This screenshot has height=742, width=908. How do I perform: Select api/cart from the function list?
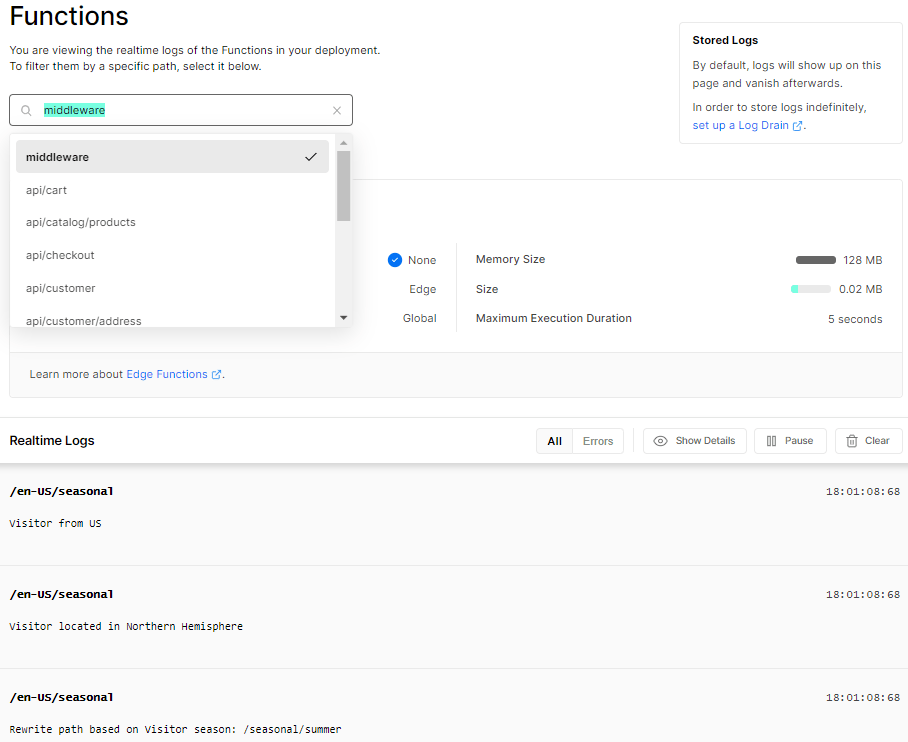coord(47,190)
